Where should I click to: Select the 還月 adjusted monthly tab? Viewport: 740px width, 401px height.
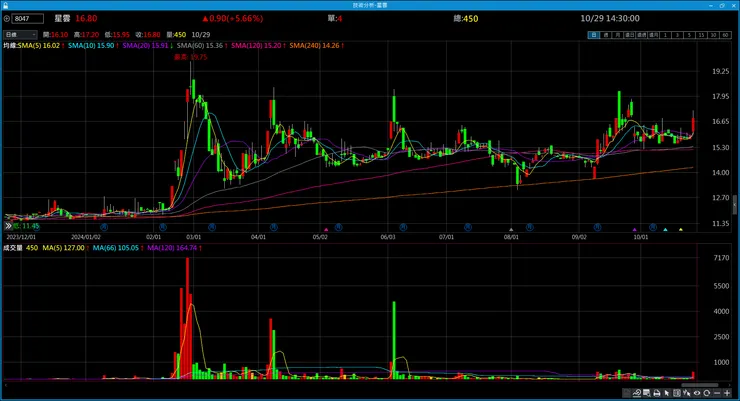653,35
